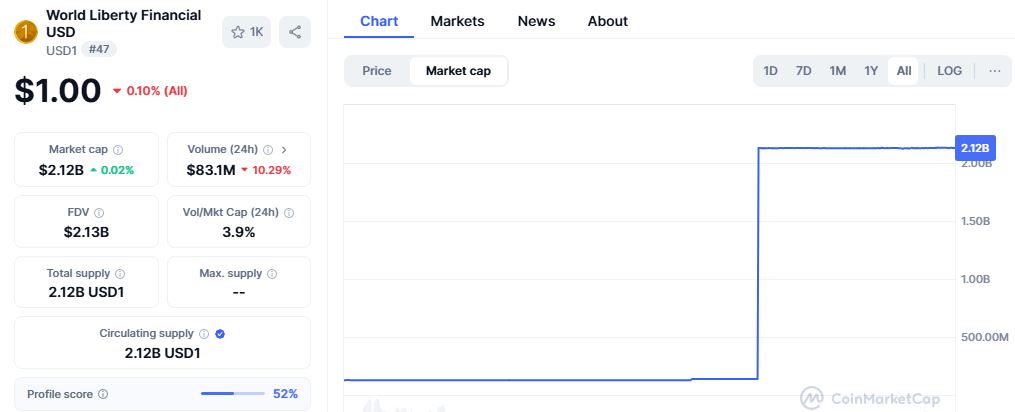Click the verified circulating supply badge

(x=220, y=334)
